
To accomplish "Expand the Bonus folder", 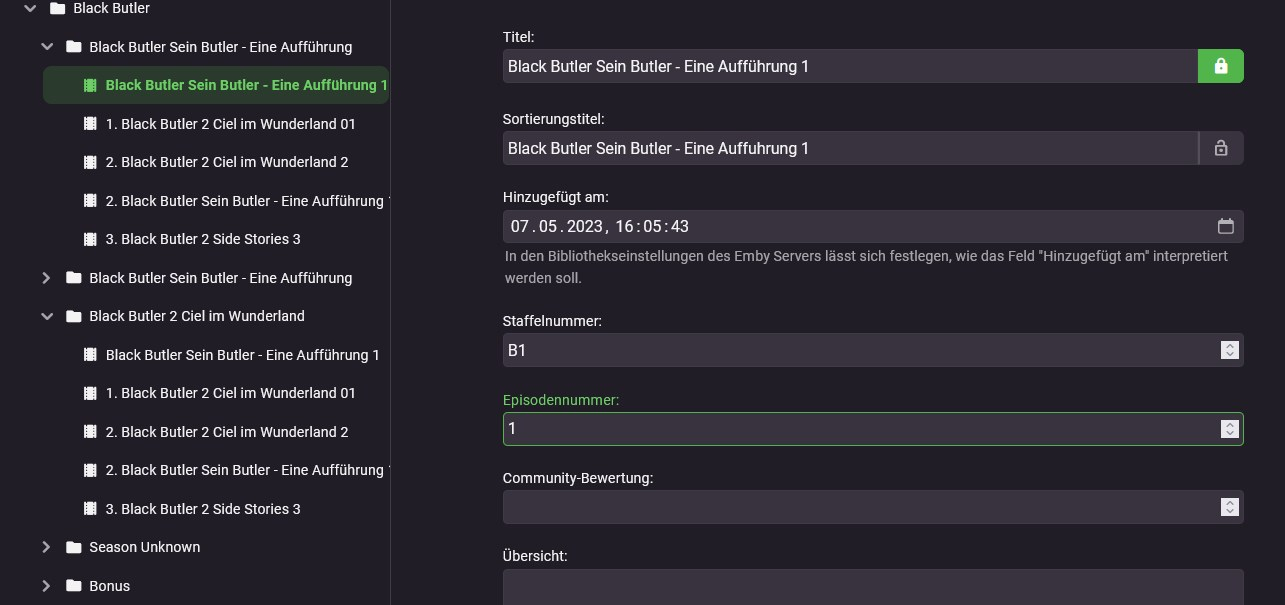I will (46, 586).
